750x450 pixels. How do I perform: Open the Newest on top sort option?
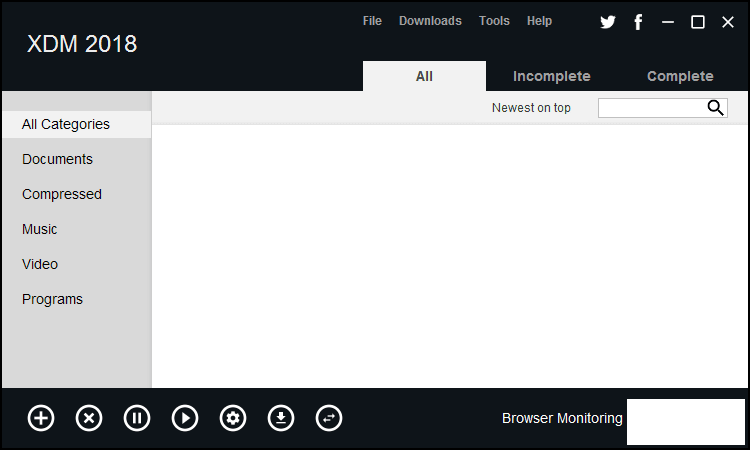tap(531, 108)
